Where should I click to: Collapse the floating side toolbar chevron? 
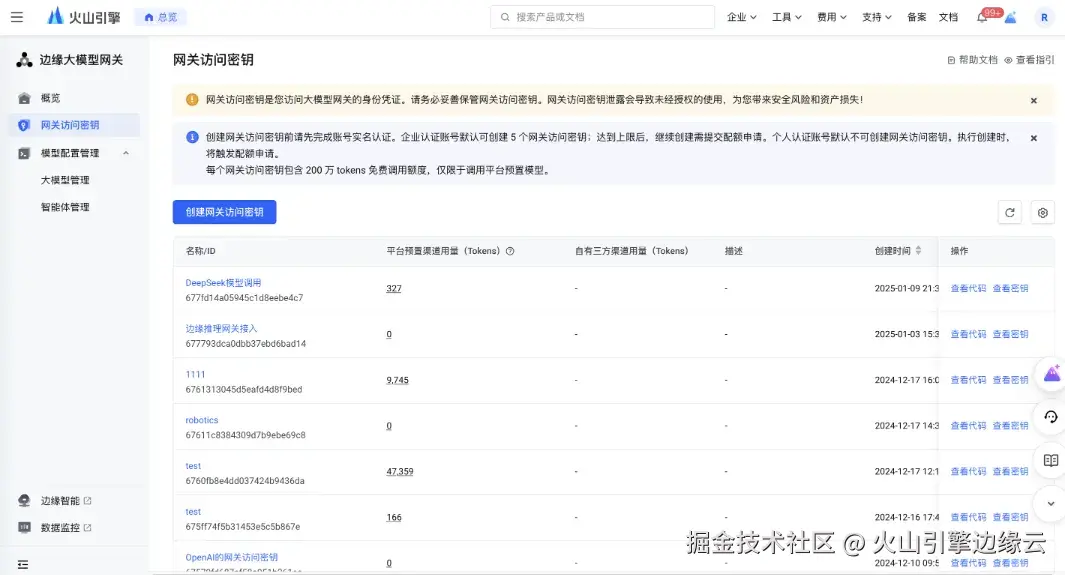pyautogui.click(x=1051, y=504)
